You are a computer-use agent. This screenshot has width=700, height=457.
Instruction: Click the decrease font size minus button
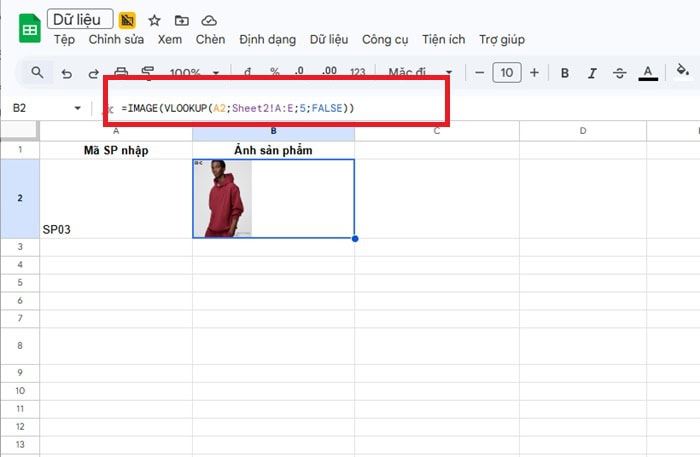(x=480, y=73)
